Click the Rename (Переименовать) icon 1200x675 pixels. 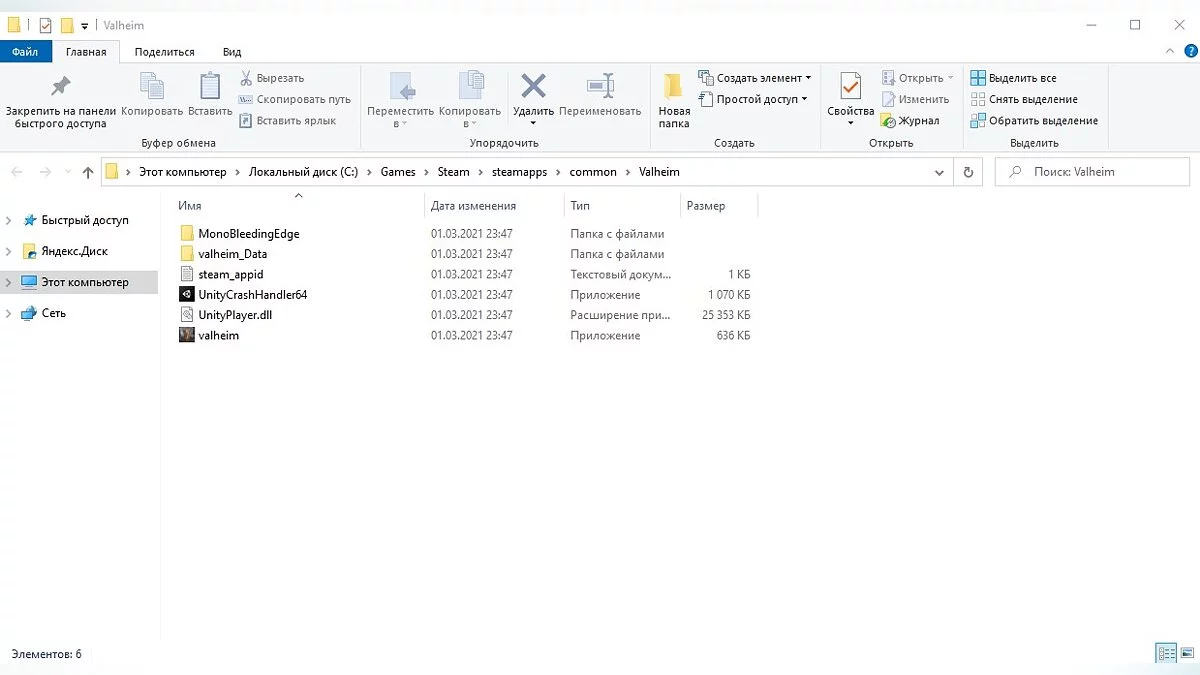[600, 87]
